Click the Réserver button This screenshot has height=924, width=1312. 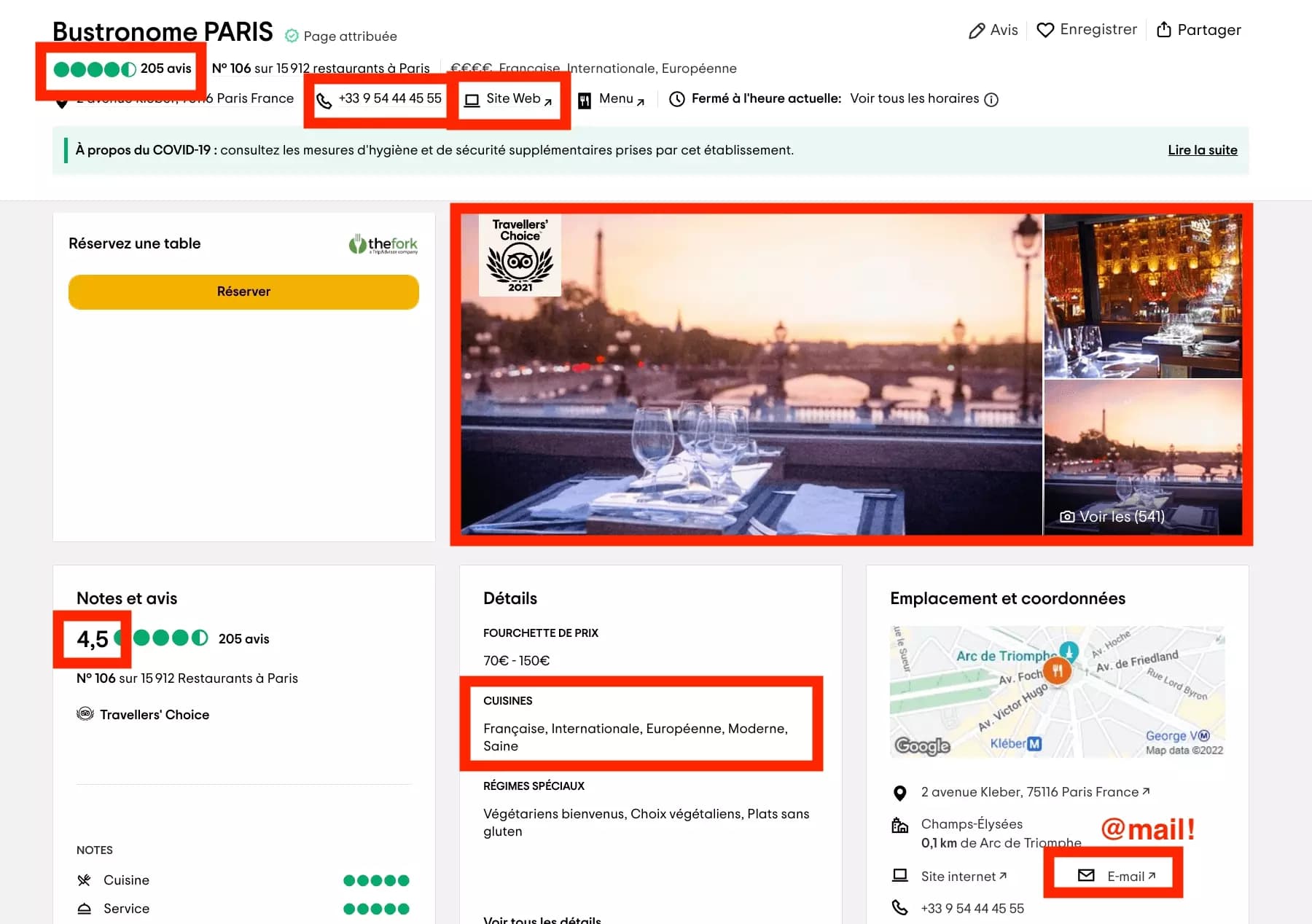(x=243, y=291)
